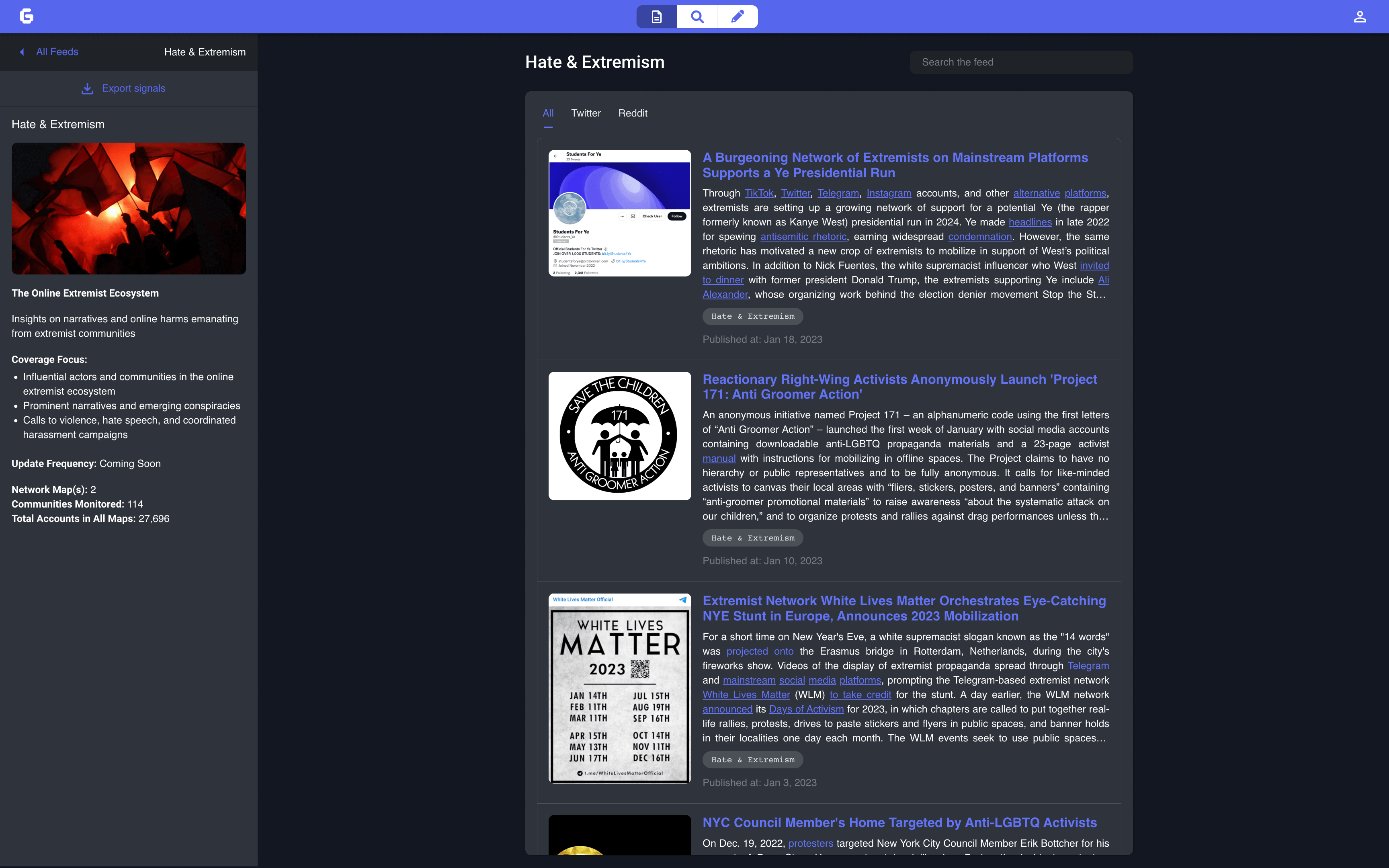1389x868 pixels.
Task: Open the search magnifier icon in top bar
Action: (697, 16)
